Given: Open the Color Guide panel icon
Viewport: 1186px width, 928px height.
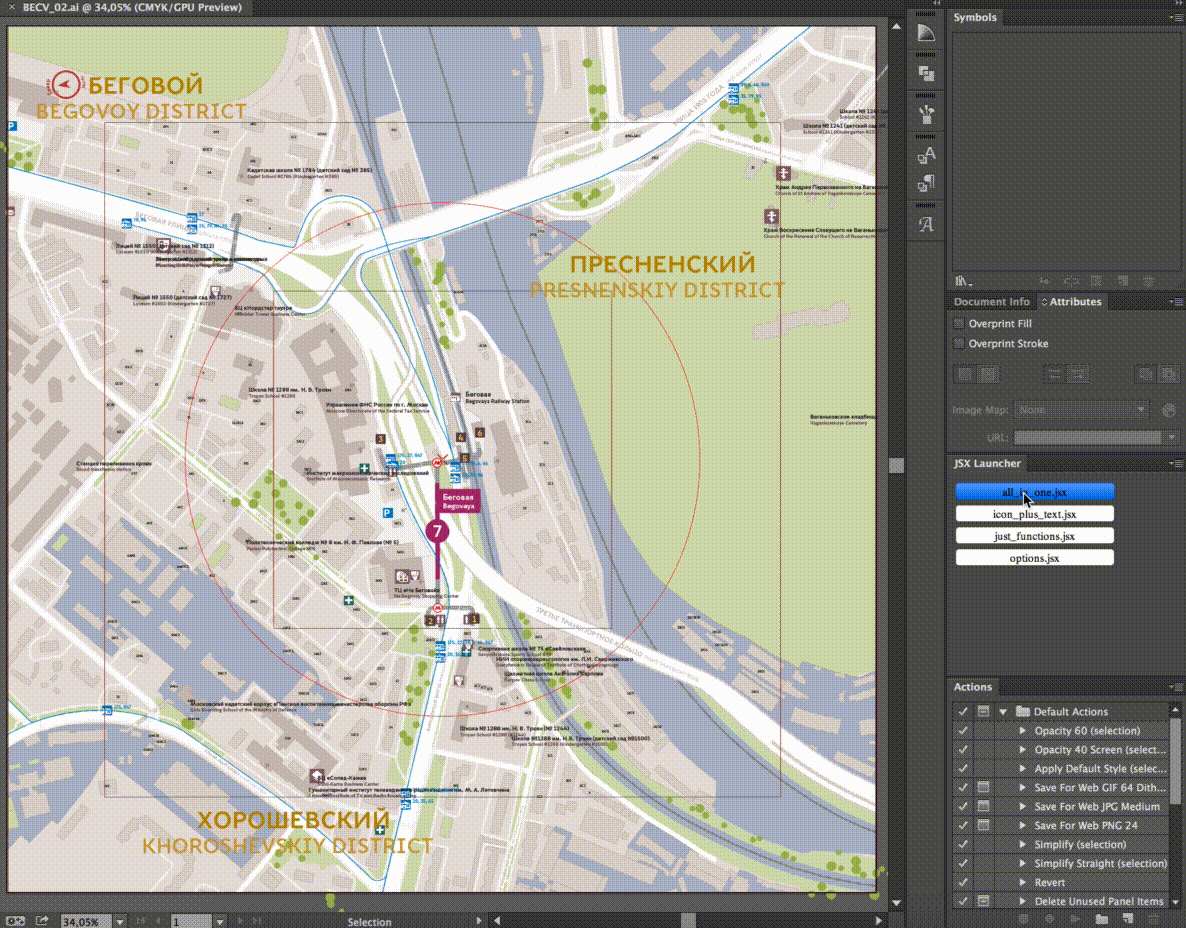Looking at the screenshot, I should point(926,33).
